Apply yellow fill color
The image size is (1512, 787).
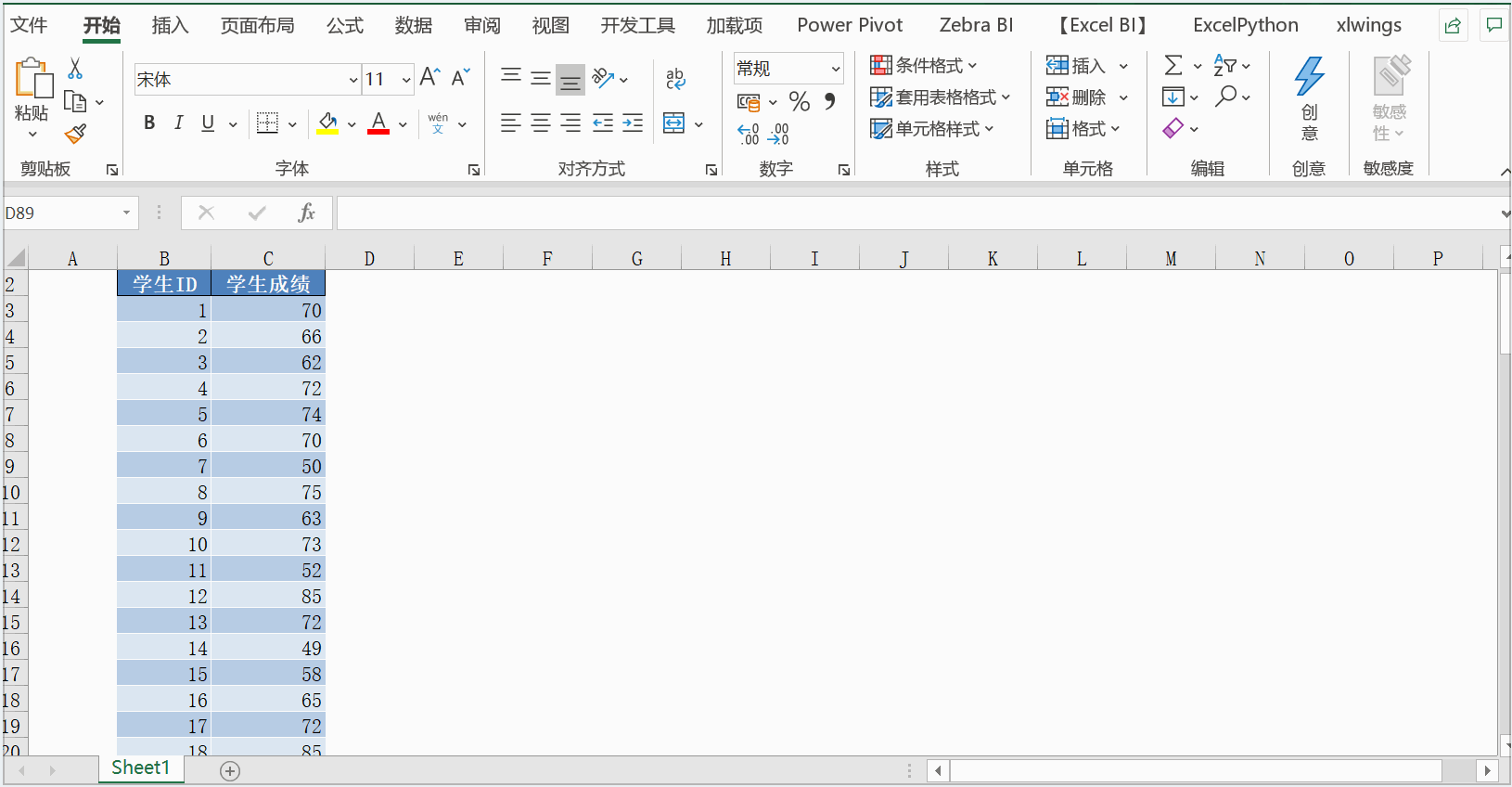pos(327,123)
